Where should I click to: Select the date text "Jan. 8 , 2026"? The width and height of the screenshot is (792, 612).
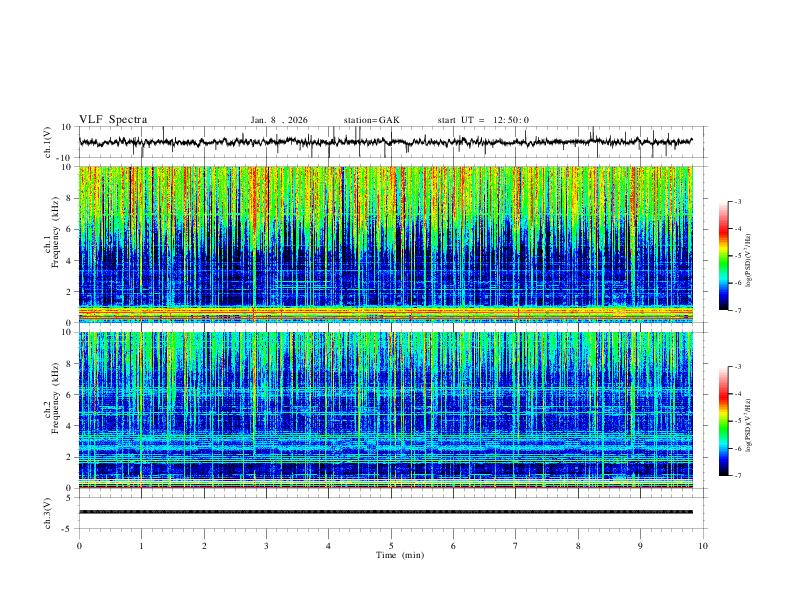tap(279, 120)
